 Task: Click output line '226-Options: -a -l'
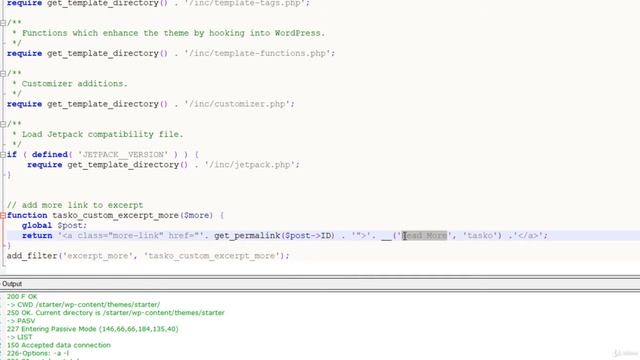point(38,353)
